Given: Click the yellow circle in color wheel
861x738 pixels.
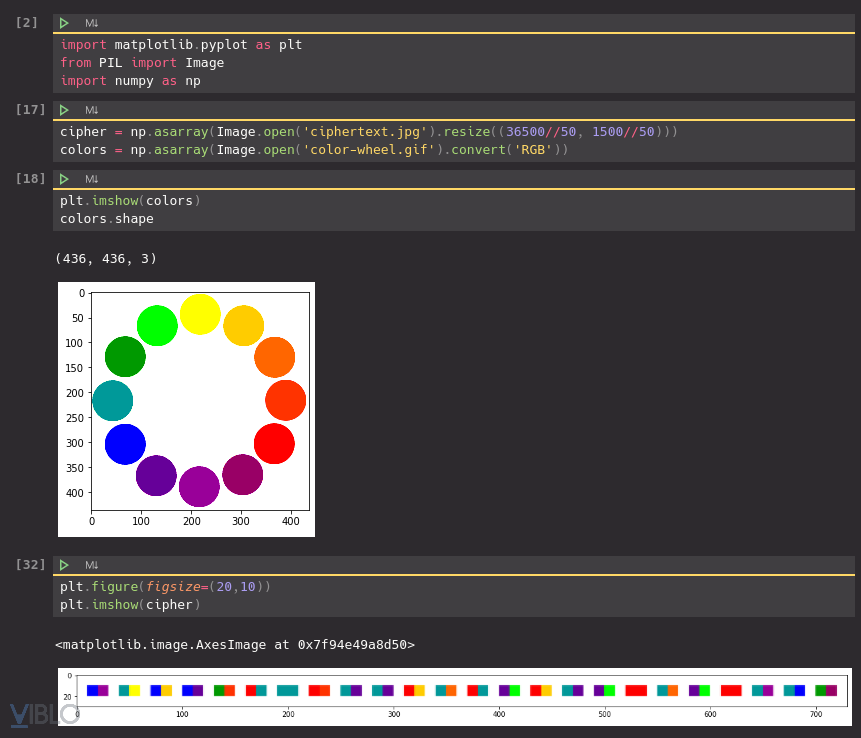Looking at the screenshot, I should (x=200, y=314).
